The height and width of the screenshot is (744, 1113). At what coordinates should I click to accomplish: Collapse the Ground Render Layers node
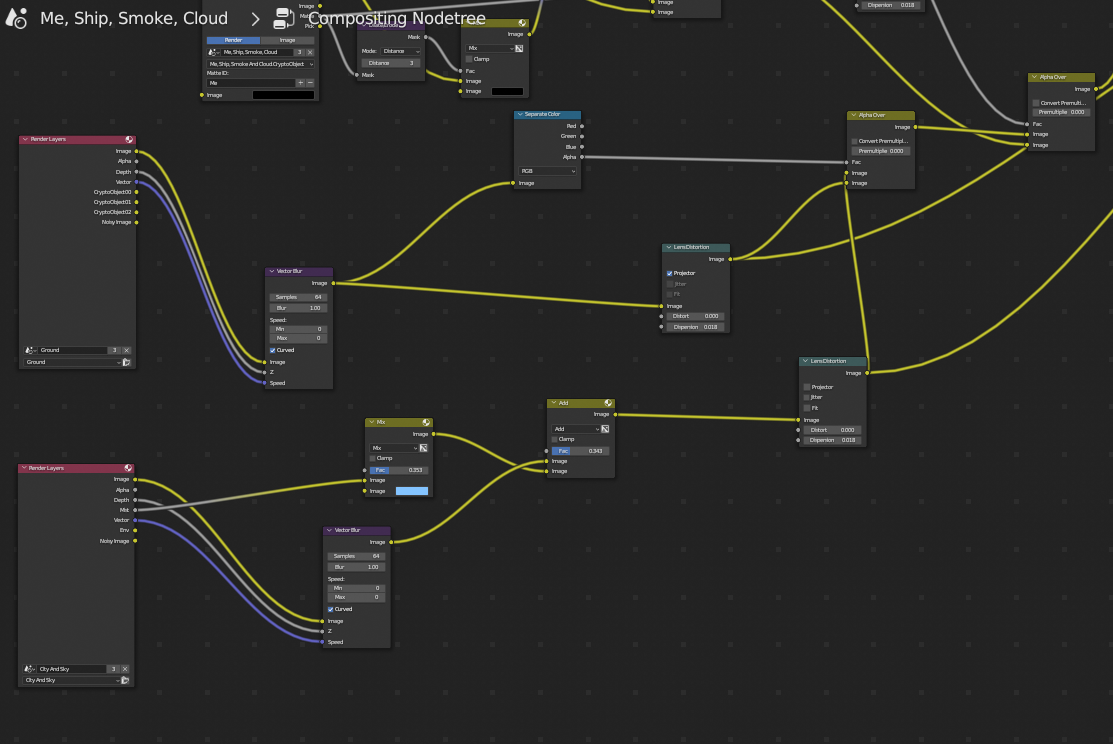coord(26,139)
